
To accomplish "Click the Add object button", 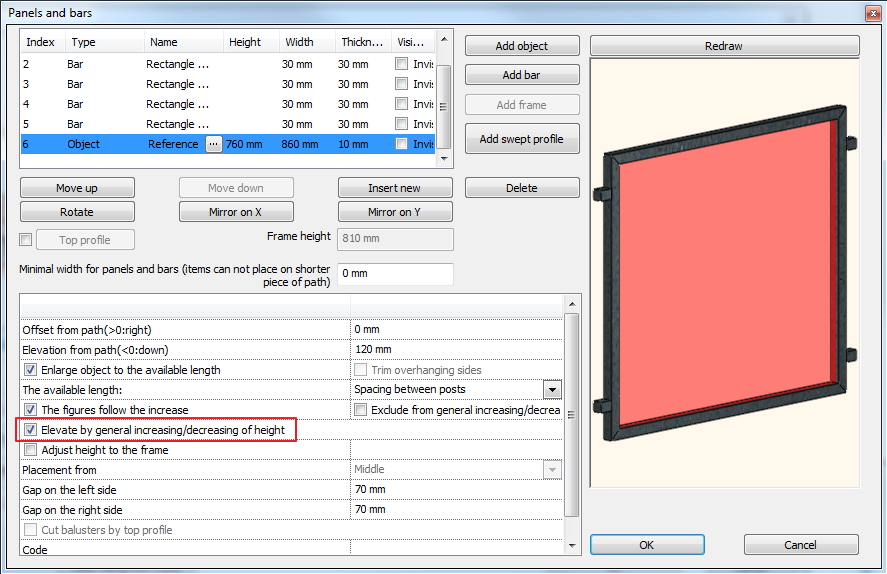I will (522, 46).
